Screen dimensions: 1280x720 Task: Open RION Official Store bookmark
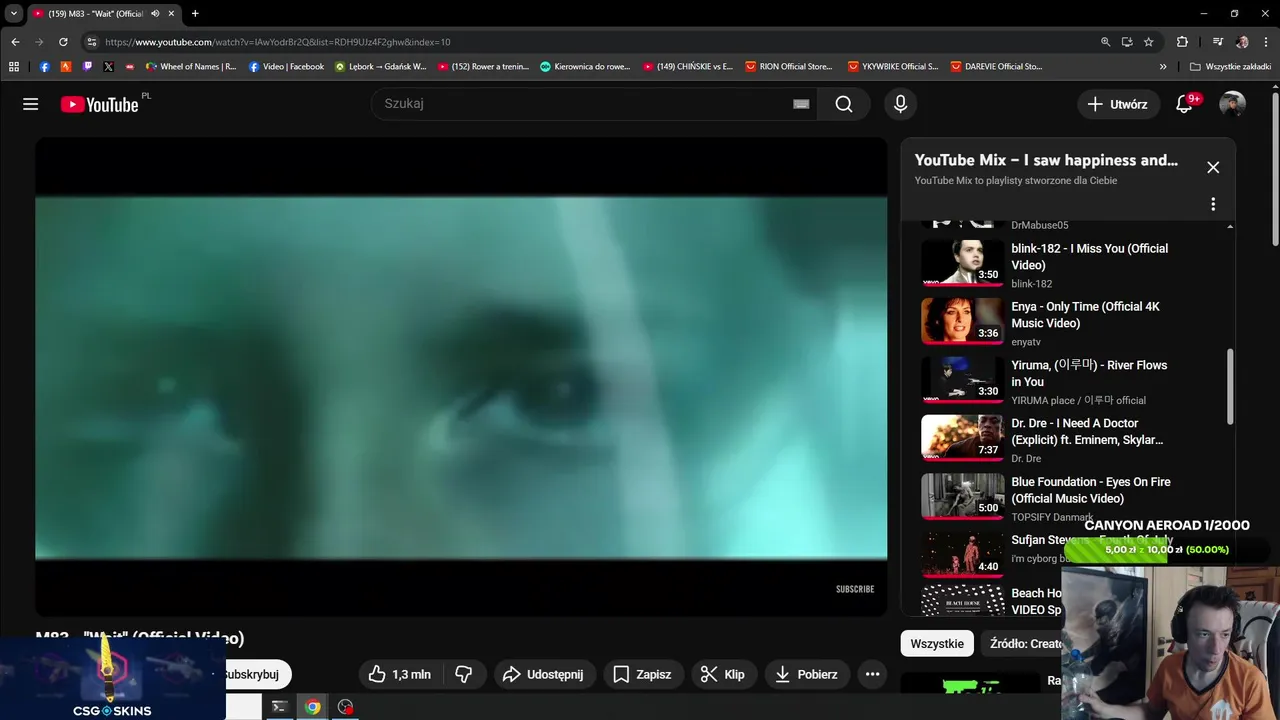point(789,67)
